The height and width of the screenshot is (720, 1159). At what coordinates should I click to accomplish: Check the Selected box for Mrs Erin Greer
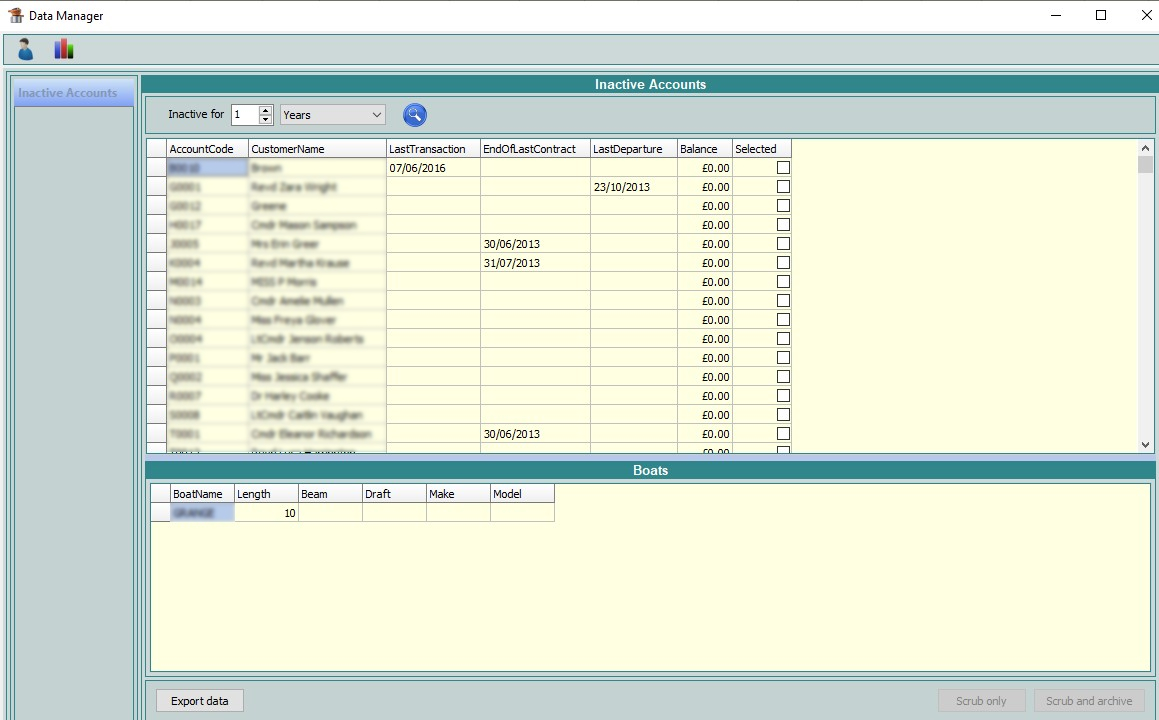[783, 244]
